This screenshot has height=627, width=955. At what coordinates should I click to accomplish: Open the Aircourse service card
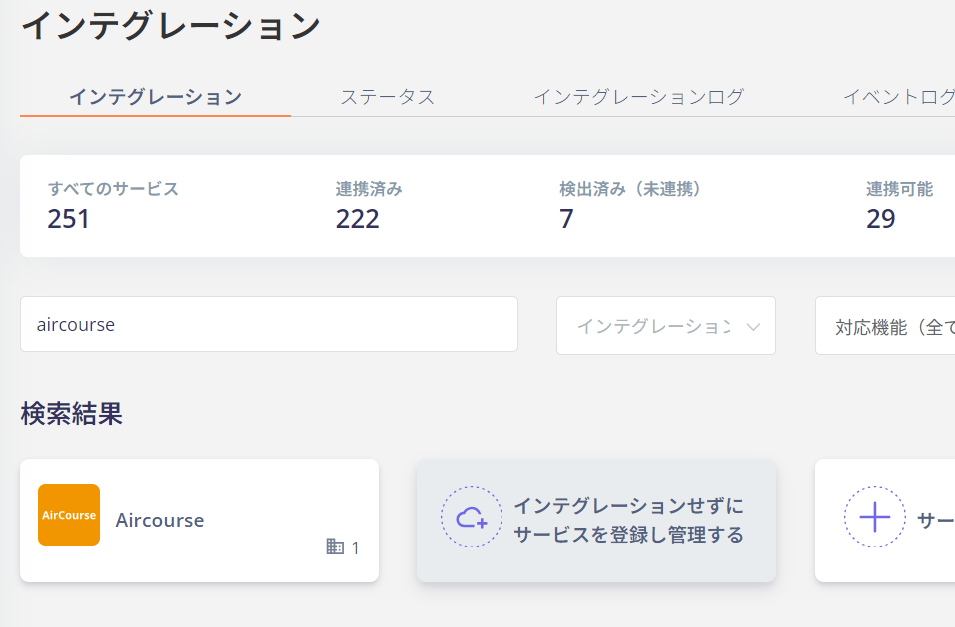200,520
